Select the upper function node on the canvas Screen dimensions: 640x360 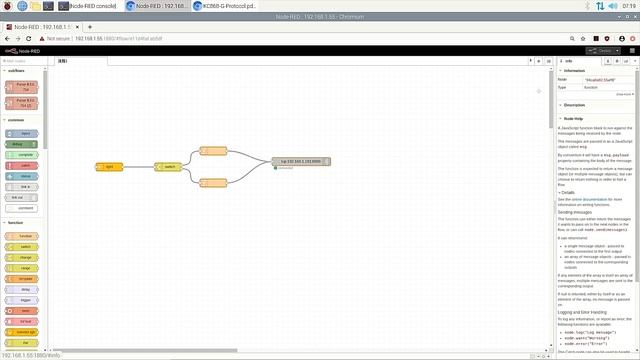[213, 151]
